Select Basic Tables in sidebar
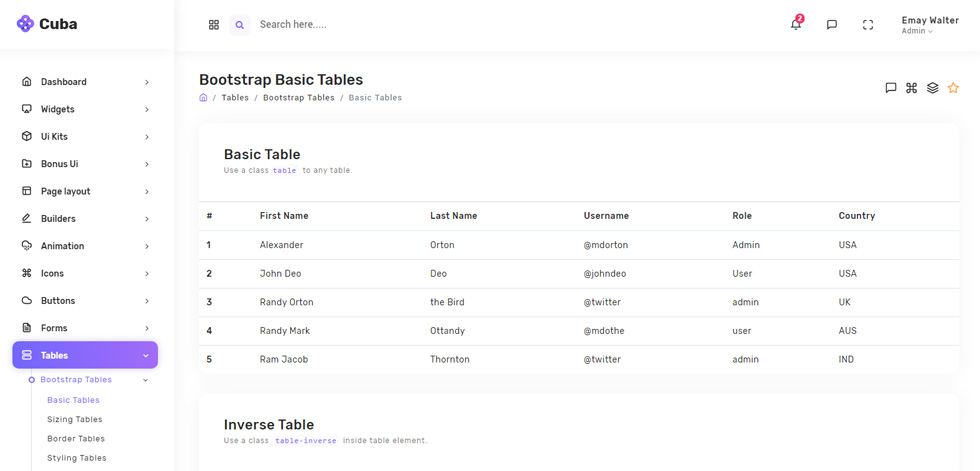The image size is (980, 471). coord(73,400)
